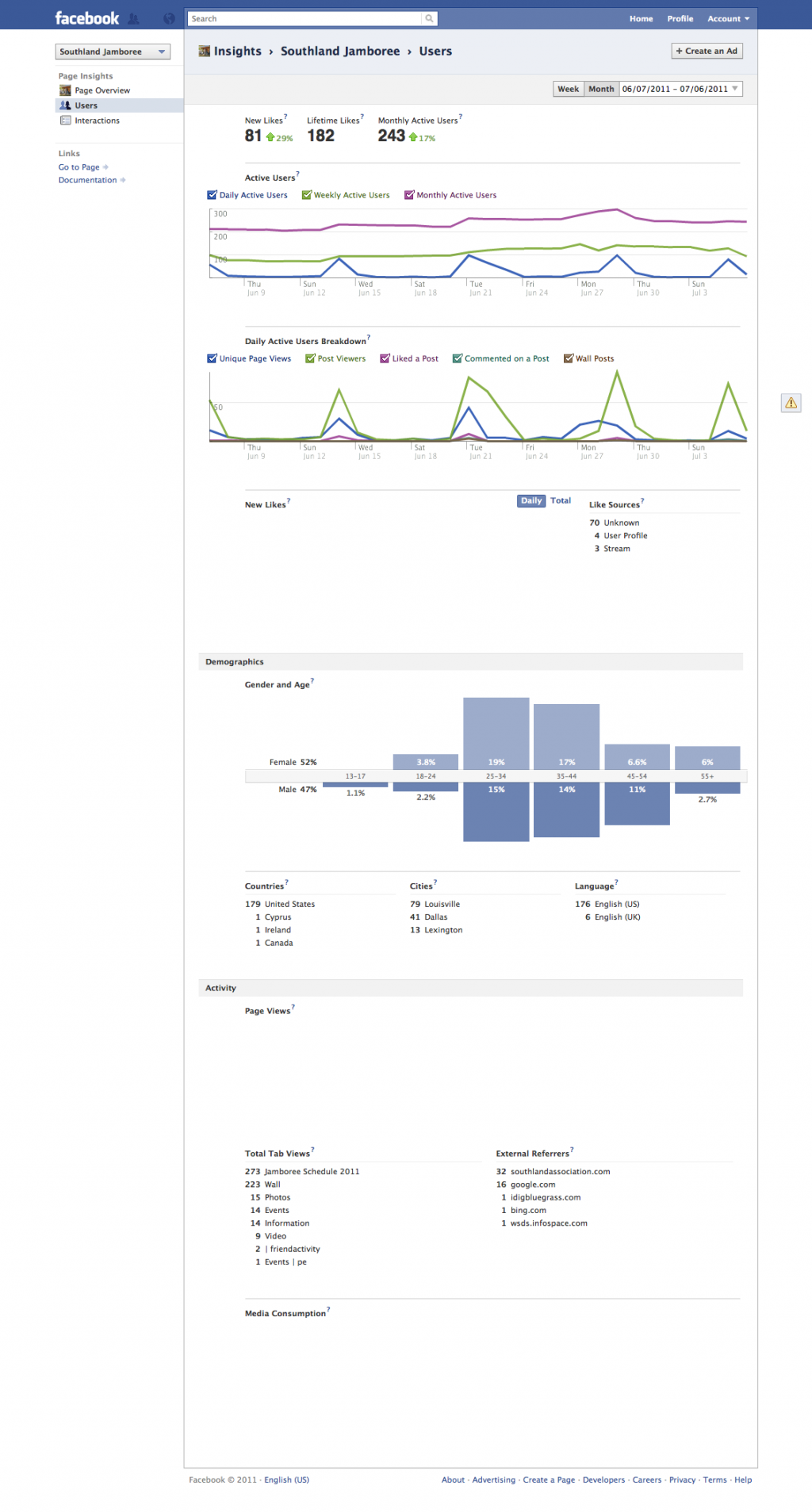Click the Users item in sidebar
Image resolution: width=812 pixels, height=1512 pixels.
pyautogui.click(x=119, y=105)
